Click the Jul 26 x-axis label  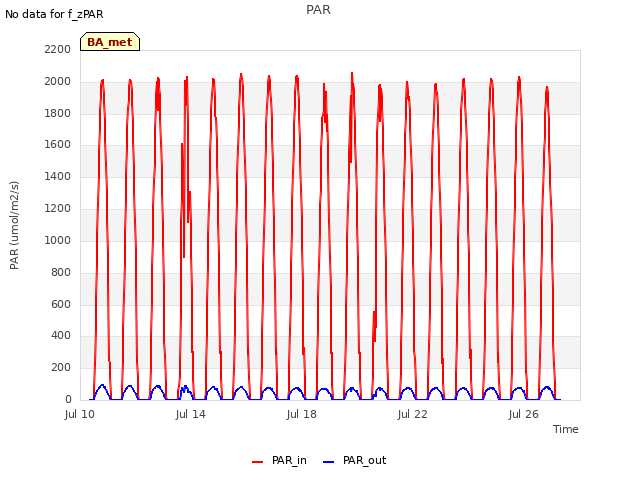524,414
